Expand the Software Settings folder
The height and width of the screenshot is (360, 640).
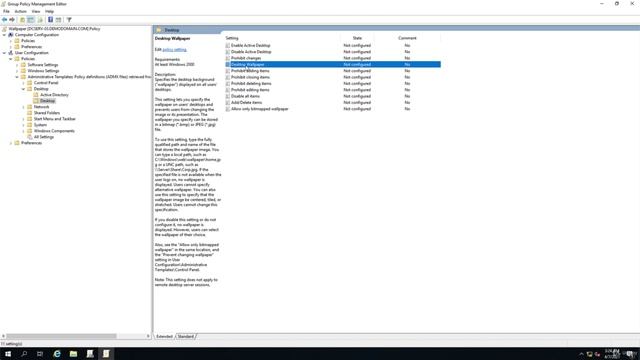17,65
